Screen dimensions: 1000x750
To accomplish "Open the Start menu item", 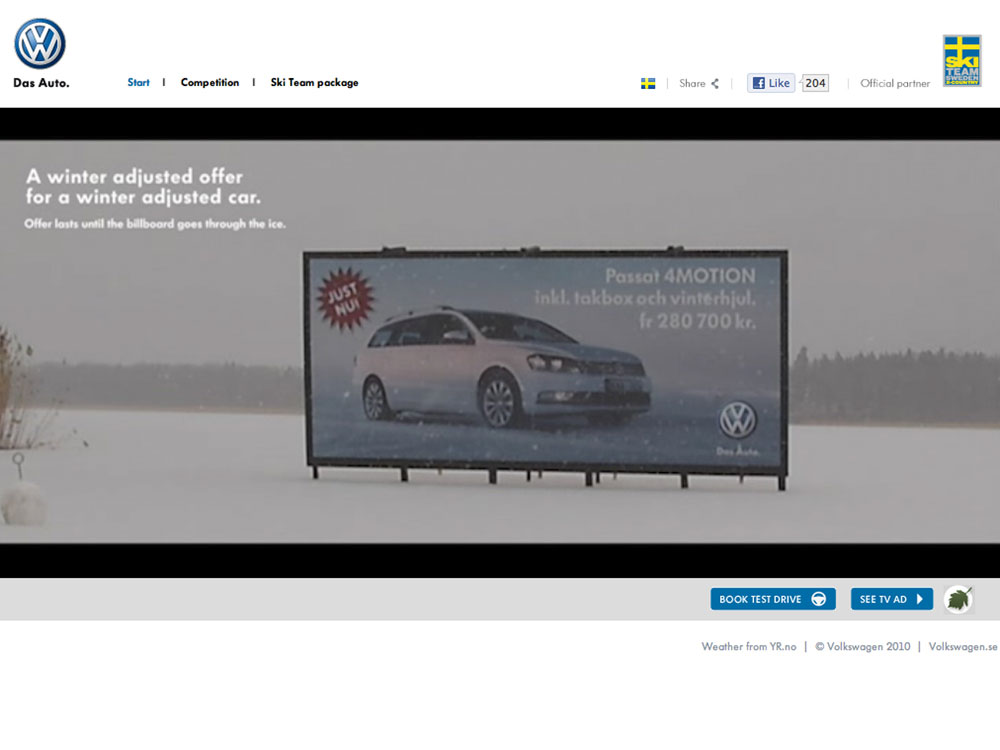I will [x=138, y=82].
